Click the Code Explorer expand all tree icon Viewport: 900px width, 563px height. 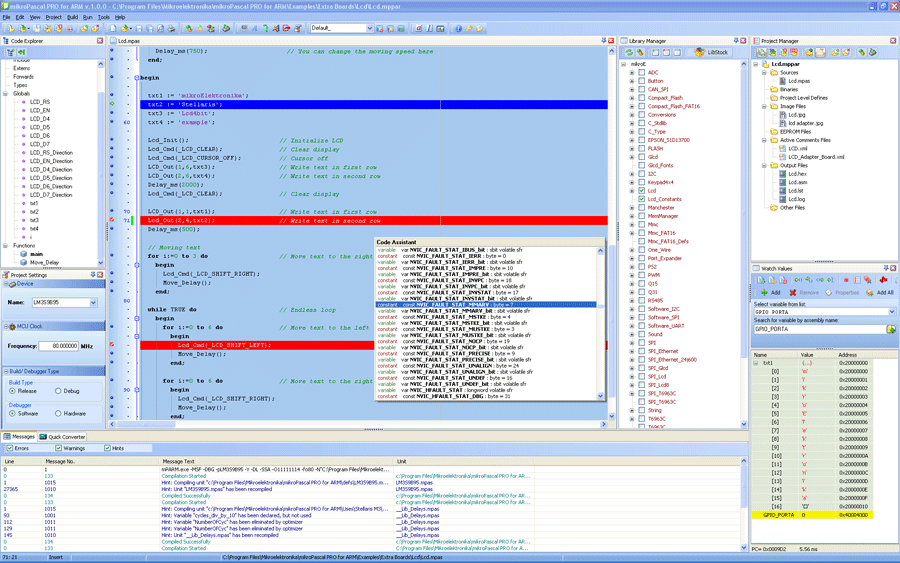[11, 52]
